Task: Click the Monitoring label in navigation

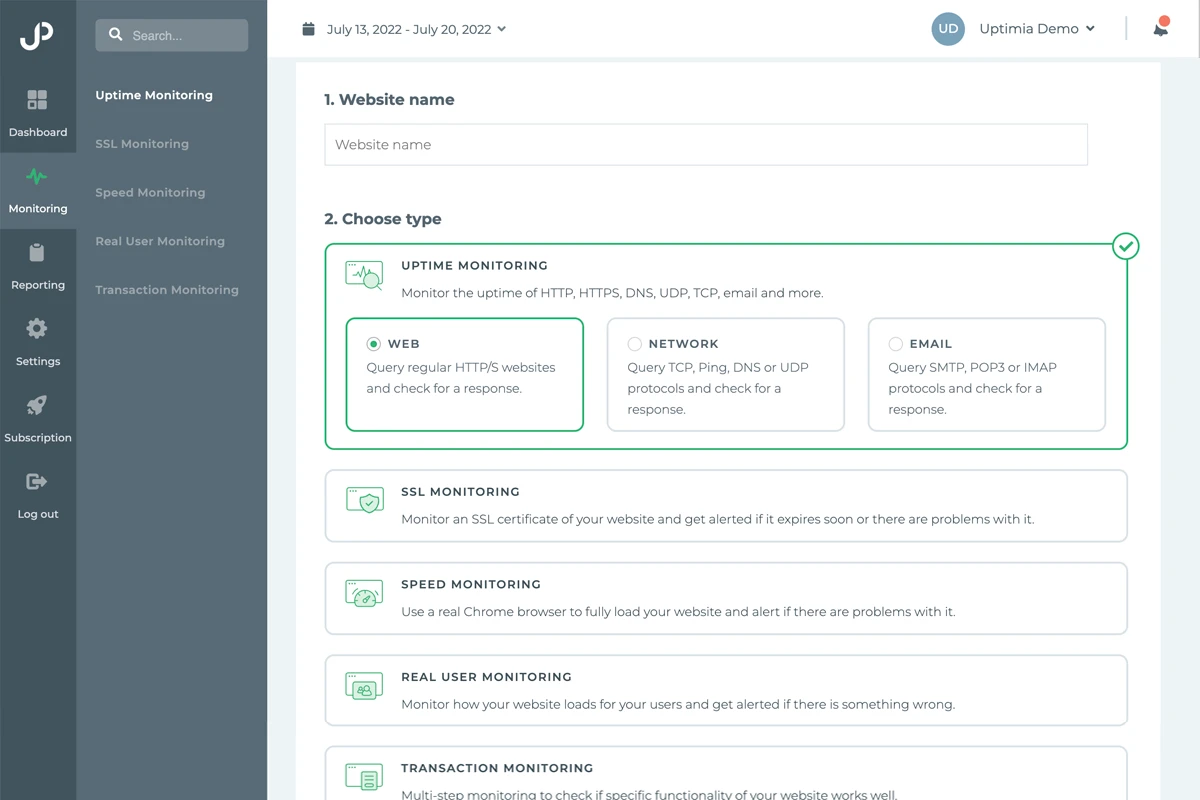Action: [x=38, y=209]
